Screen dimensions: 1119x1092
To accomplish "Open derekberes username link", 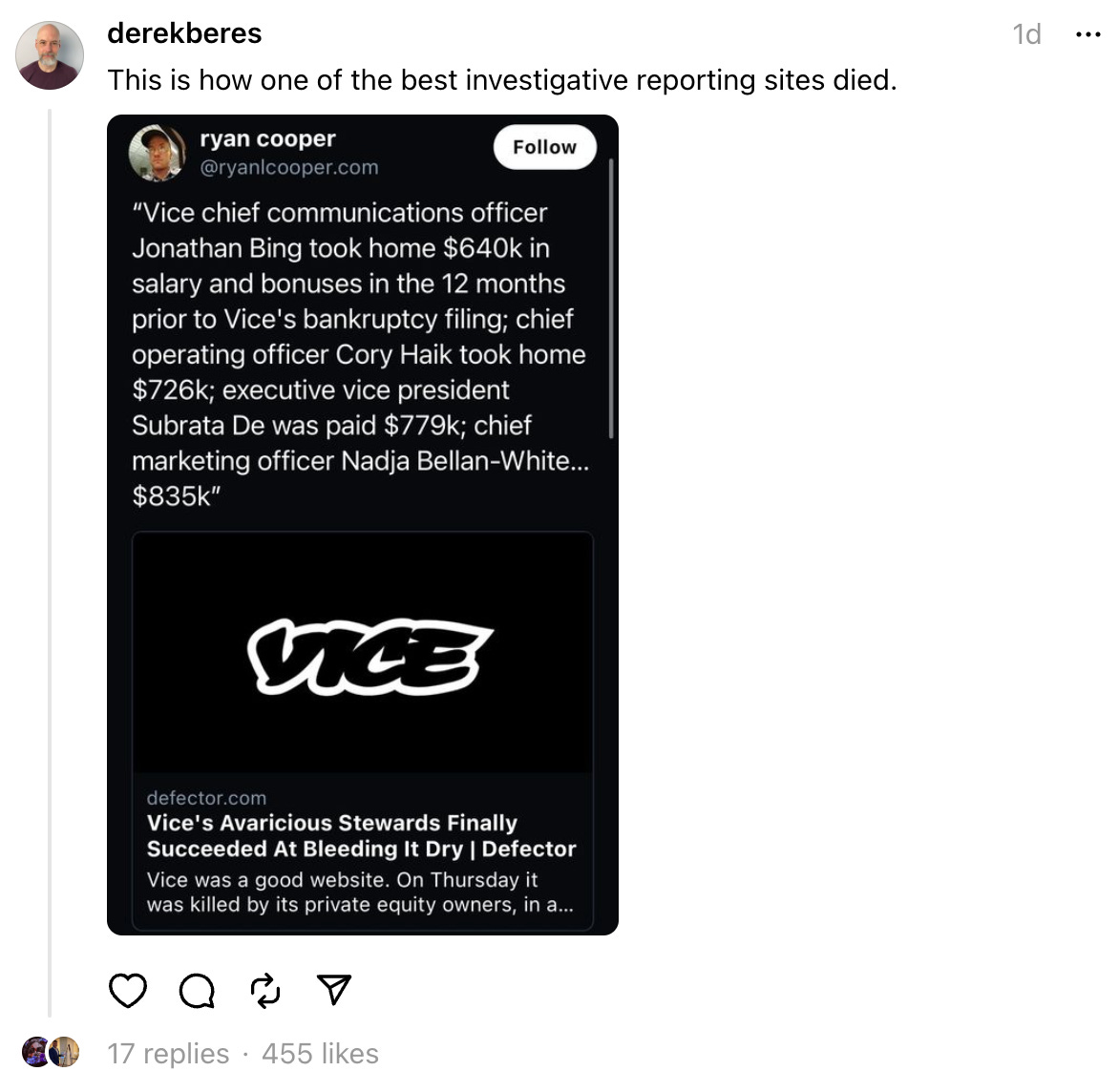I will tap(184, 33).
